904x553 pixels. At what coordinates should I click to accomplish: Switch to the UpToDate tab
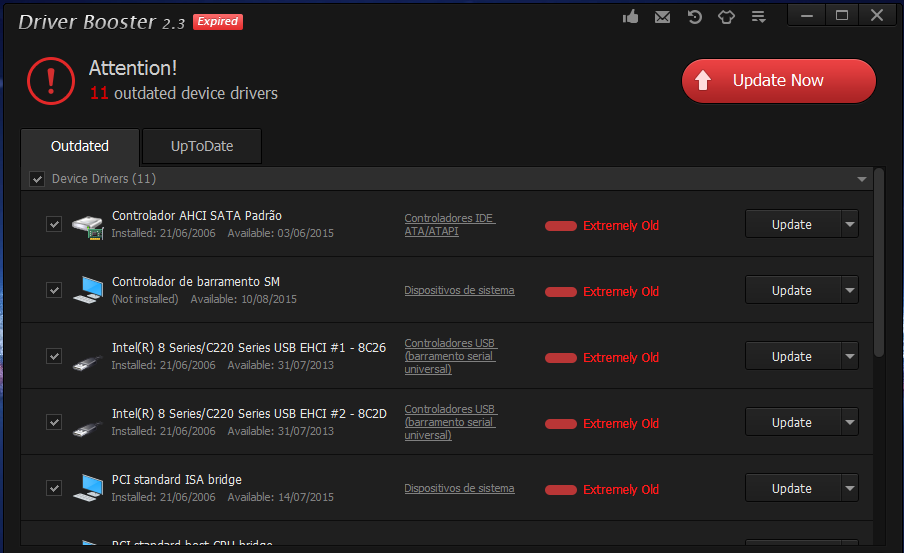tap(202, 146)
